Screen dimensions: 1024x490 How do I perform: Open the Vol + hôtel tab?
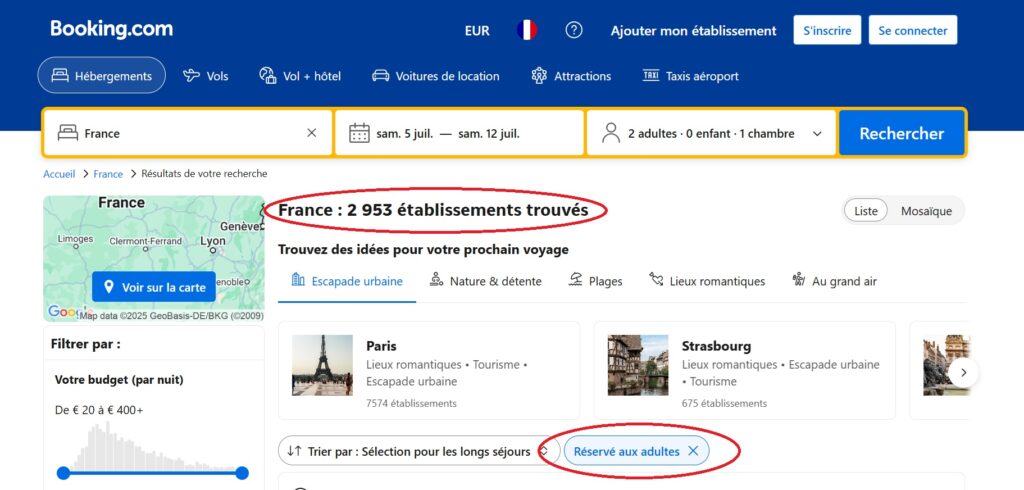pos(300,76)
